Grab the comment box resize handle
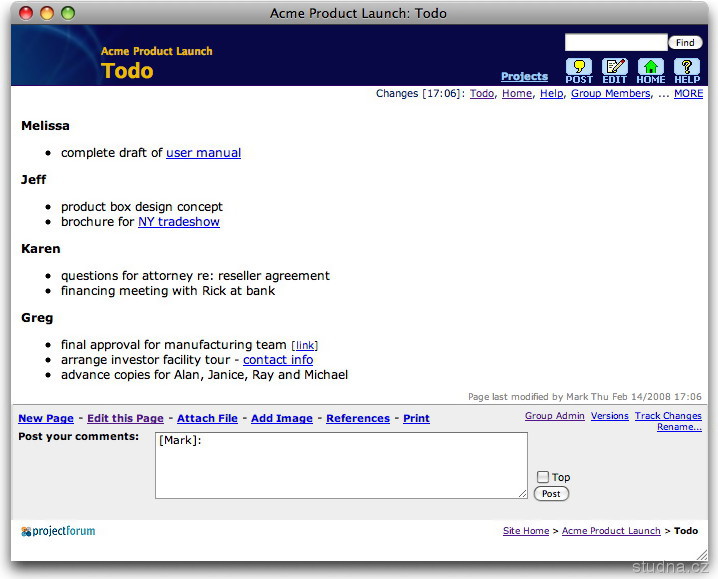The height and width of the screenshot is (579, 718). [x=523, y=494]
